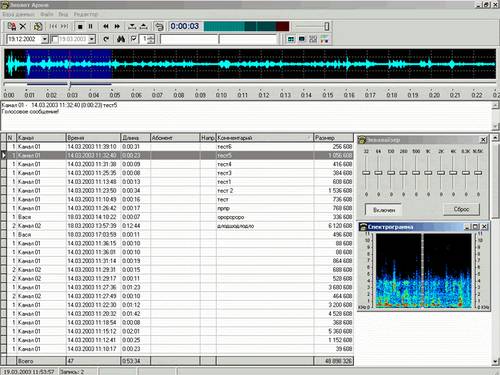The width and height of the screenshot is (500, 375).
Task: Click the message pane scroll-up arrow
Action: tap(496, 105)
